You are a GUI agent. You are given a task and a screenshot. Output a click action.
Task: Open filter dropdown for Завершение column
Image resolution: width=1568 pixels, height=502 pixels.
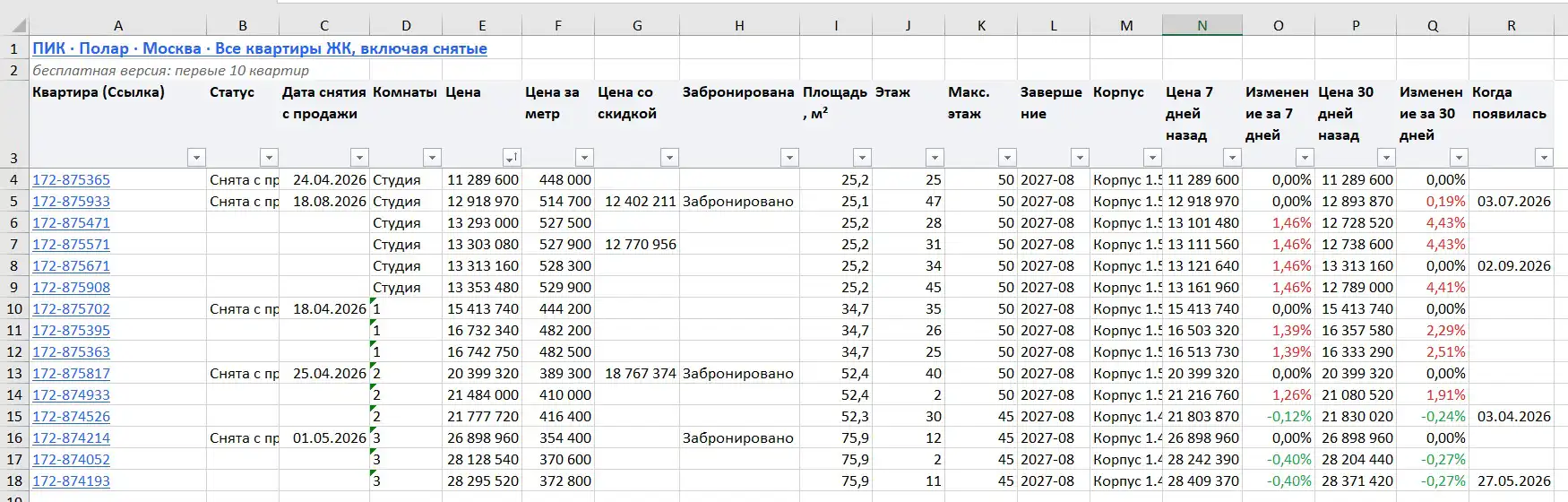pyautogui.click(x=1080, y=158)
